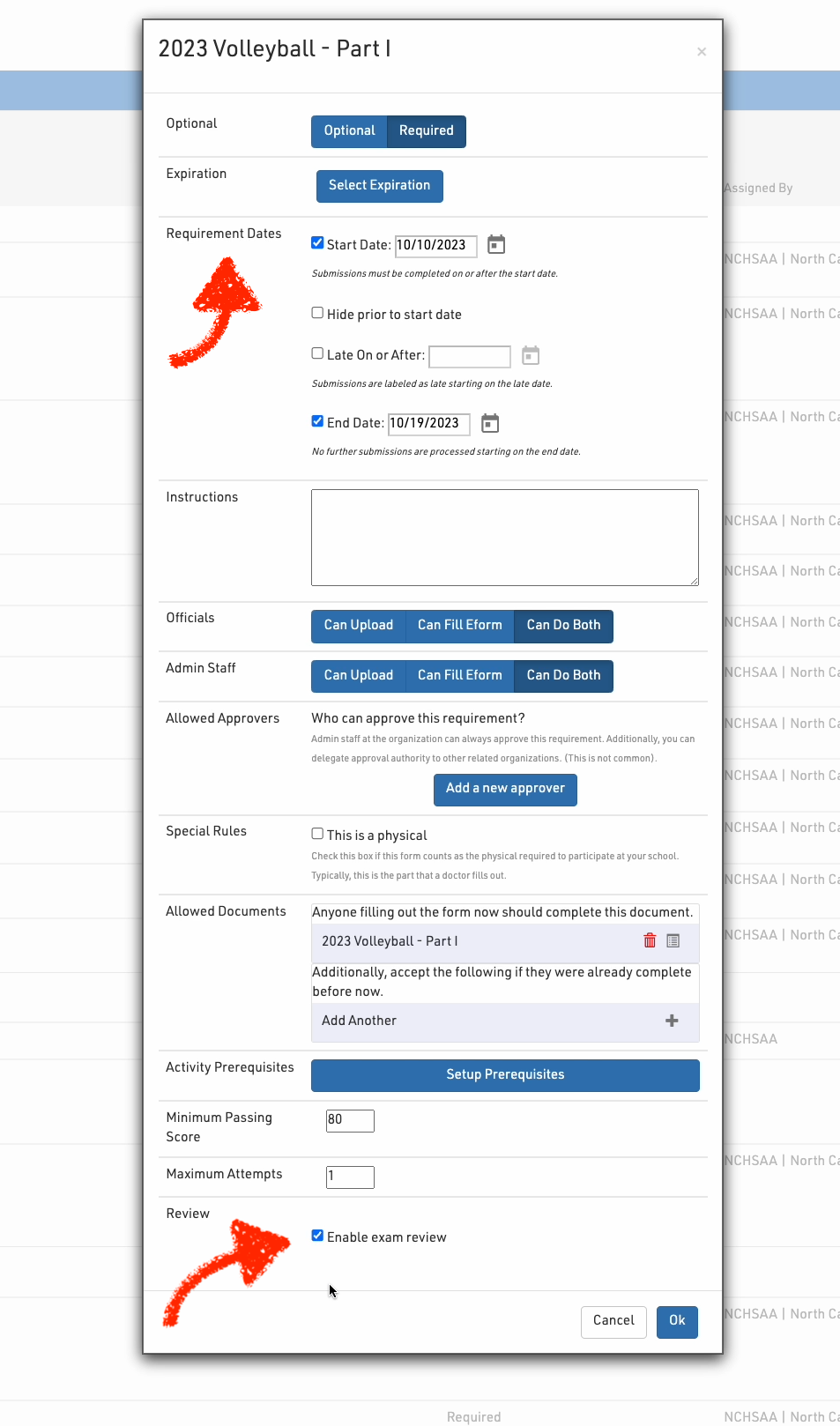Uncheck the Start Date checkbox
840x1426 pixels.
tap(317, 243)
